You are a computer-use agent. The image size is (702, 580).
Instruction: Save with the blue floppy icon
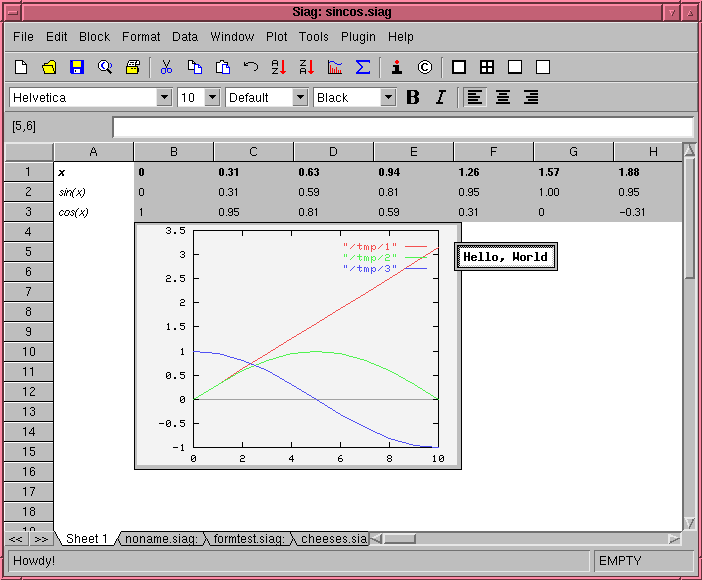click(x=77, y=67)
